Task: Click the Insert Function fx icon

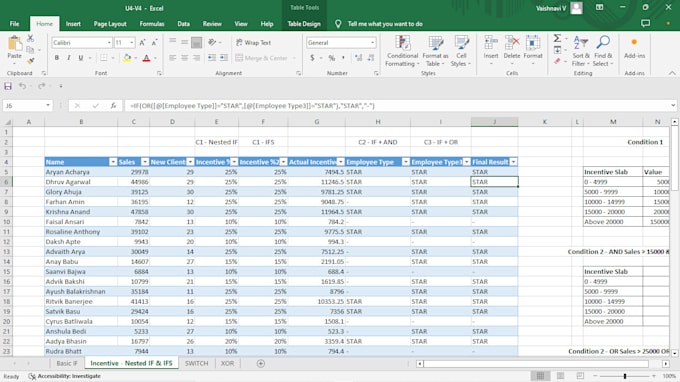Action: tap(113, 105)
